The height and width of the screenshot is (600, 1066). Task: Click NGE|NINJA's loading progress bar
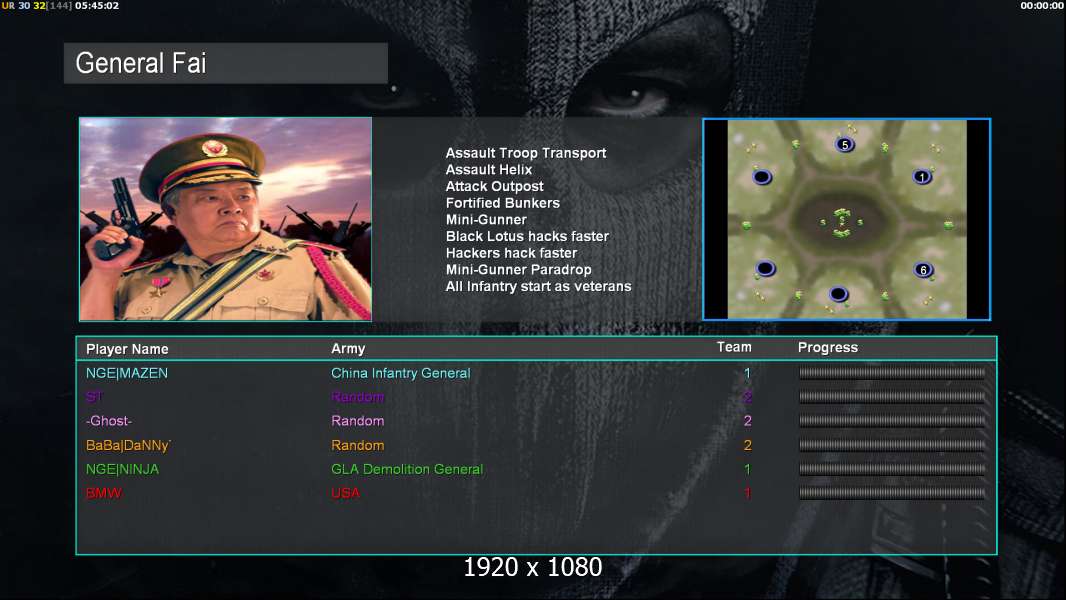(892, 469)
